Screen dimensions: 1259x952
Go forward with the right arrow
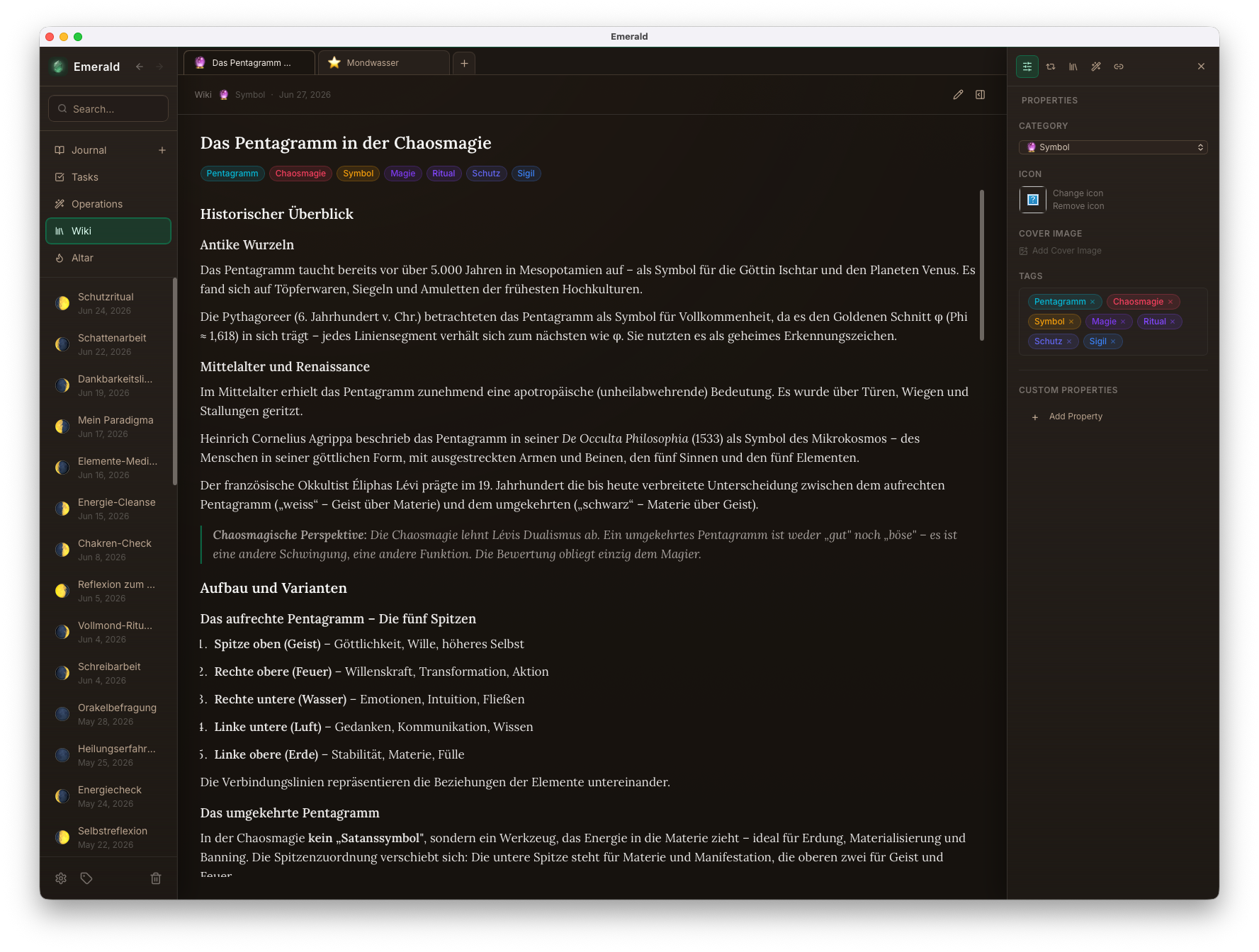159,67
